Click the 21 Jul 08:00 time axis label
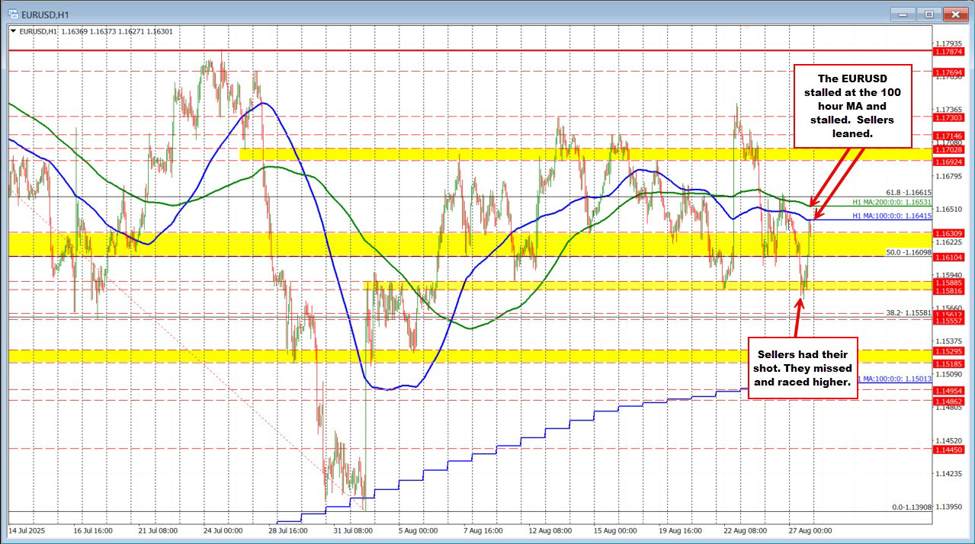Screen dimensions: 975x544 pyautogui.click(x=157, y=530)
